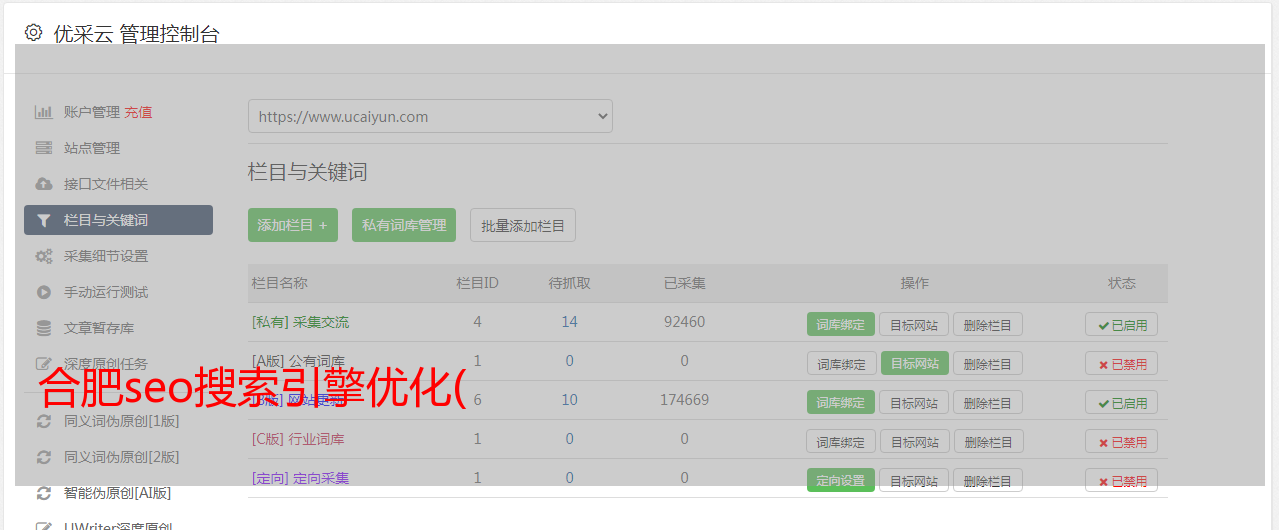
Task: Open 同义词伪原创[1版] sidebar item
Action: click(122, 421)
